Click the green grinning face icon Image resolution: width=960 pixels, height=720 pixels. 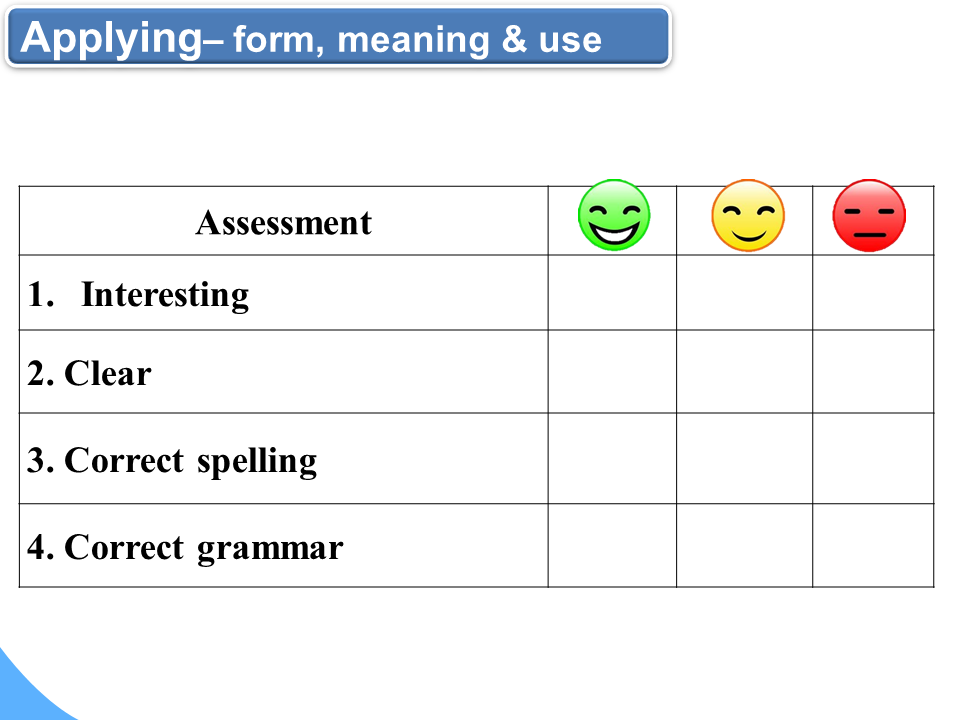[614, 215]
